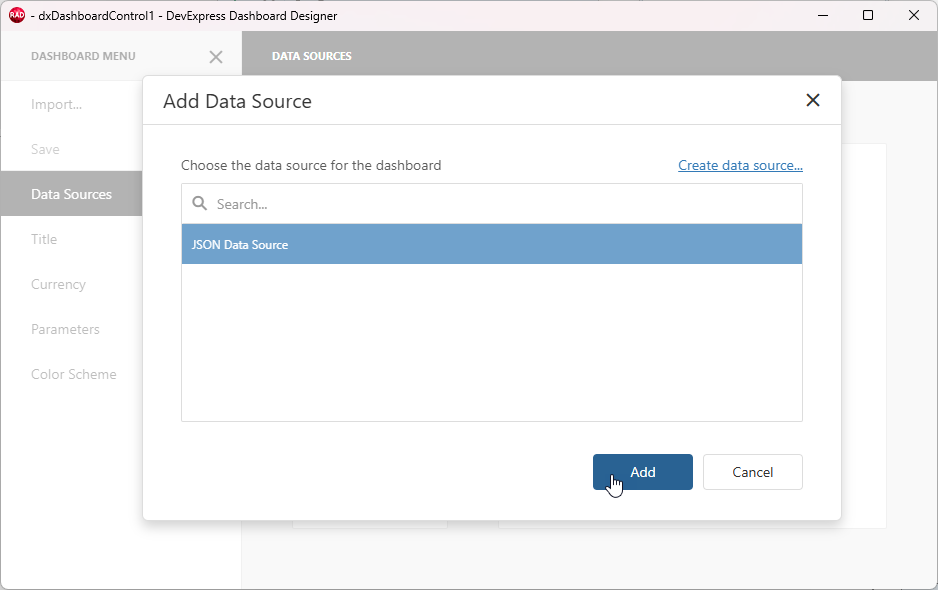
Task: Open Import... from the Dashboard Menu
Action: 56,104
